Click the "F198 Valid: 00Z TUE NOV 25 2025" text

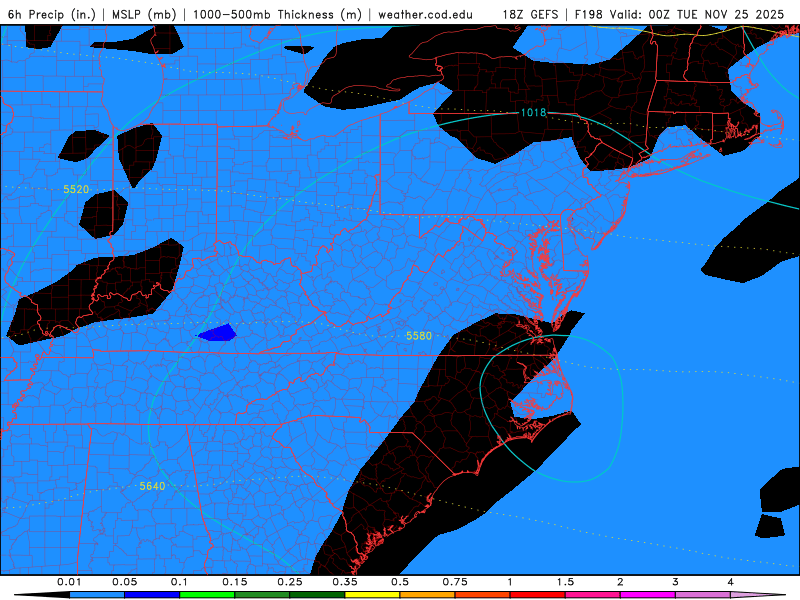[679, 14]
